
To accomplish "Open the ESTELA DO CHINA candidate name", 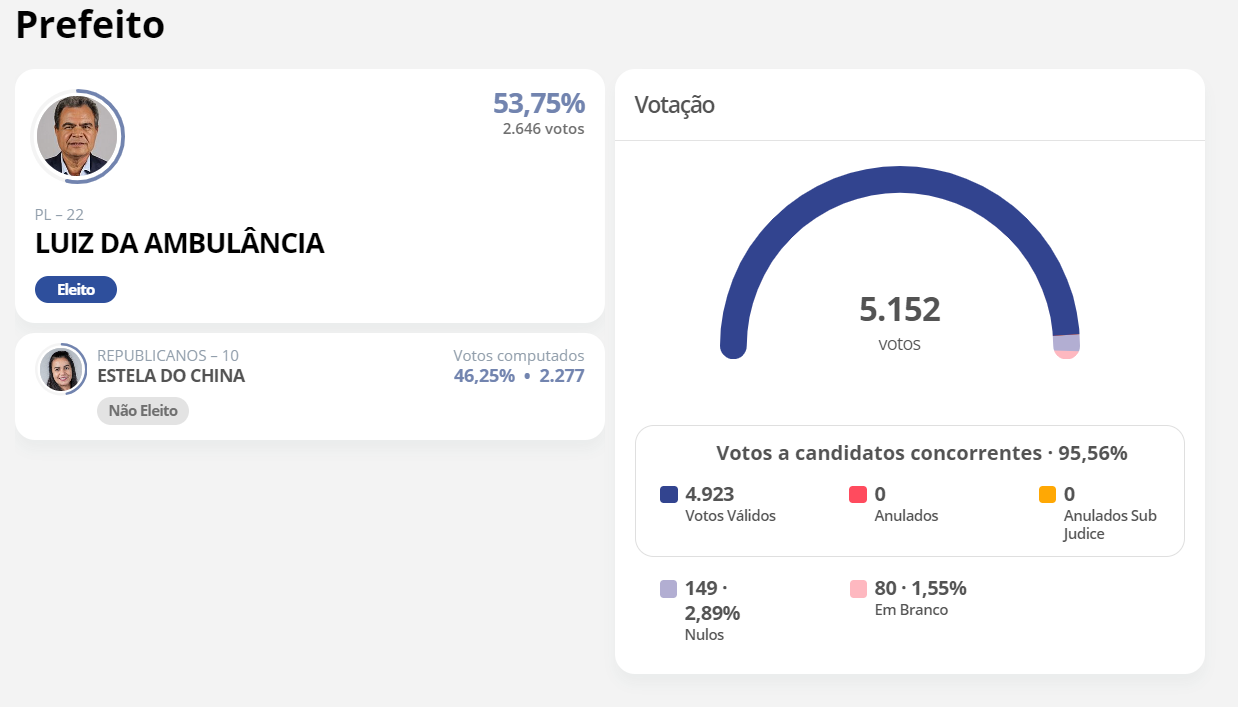I will (171, 376).
